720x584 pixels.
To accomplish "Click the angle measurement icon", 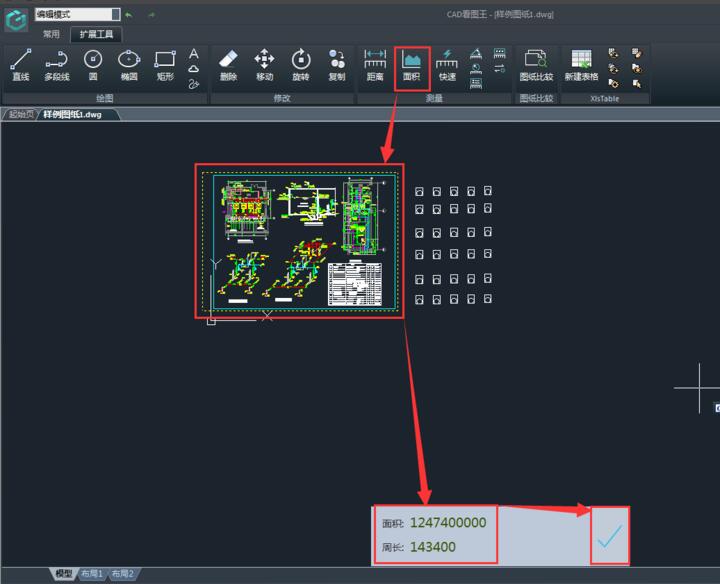I will (476, 54).
